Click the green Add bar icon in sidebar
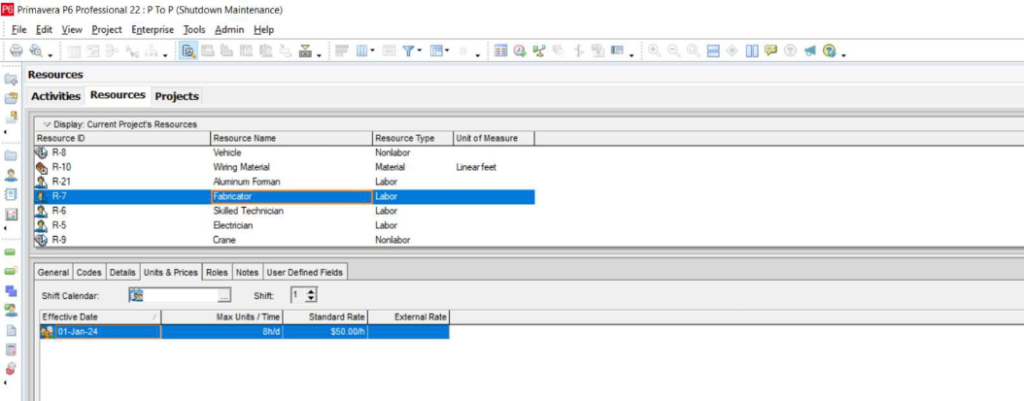This screenshot has height=401, width=1024. click(11, 252)
